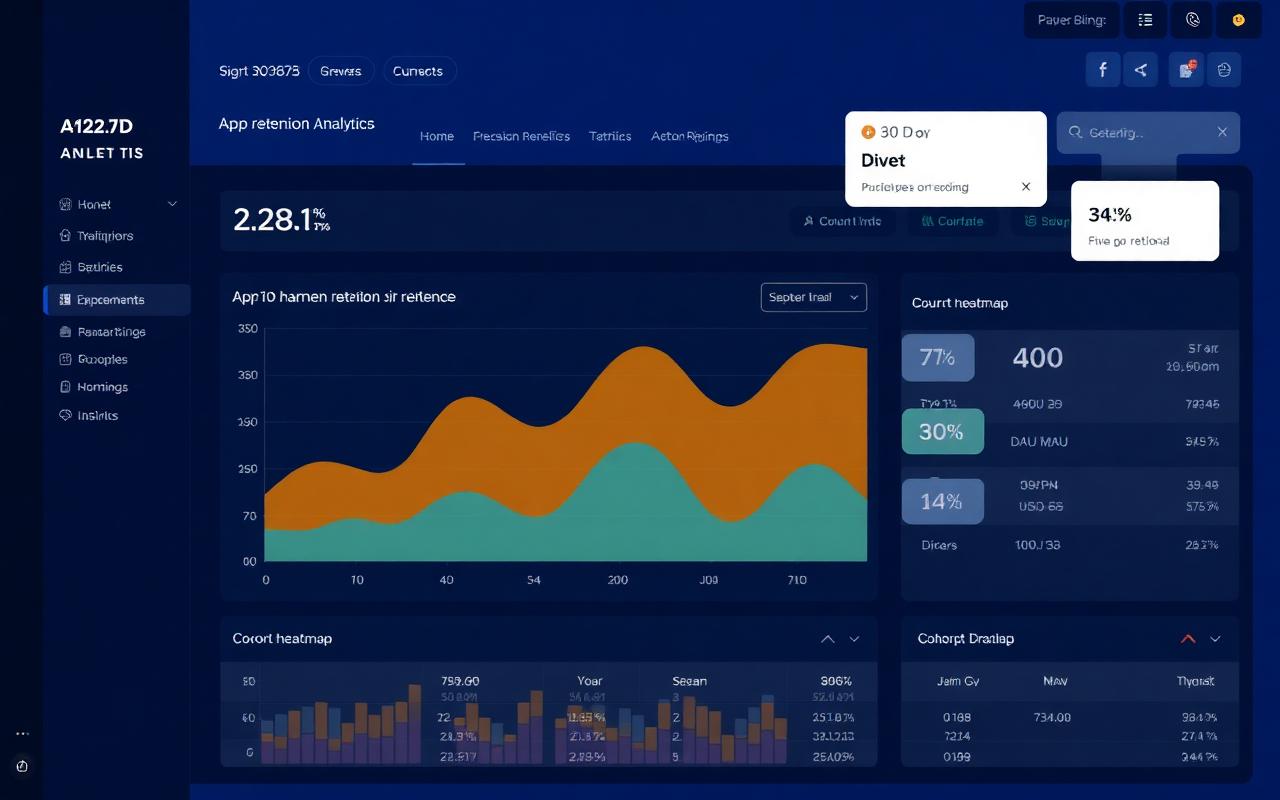Click red up chevron in Cohorpt Draalap
The image size is (1280, 800).
[1188, 639]
